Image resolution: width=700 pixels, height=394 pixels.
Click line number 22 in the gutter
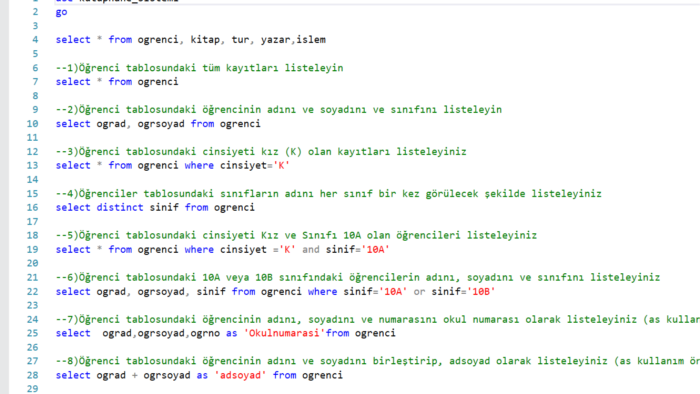coord(32,291)
